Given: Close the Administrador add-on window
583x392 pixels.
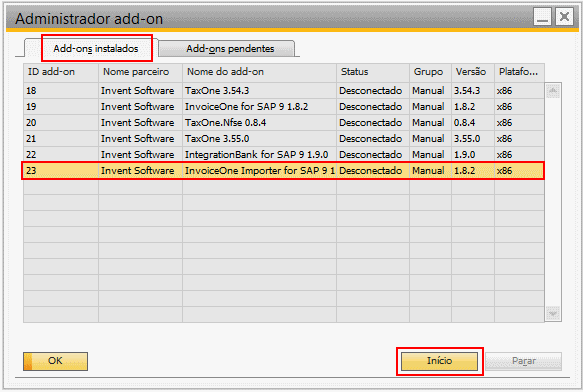Looking at the screenshot, I should point(564,17).
